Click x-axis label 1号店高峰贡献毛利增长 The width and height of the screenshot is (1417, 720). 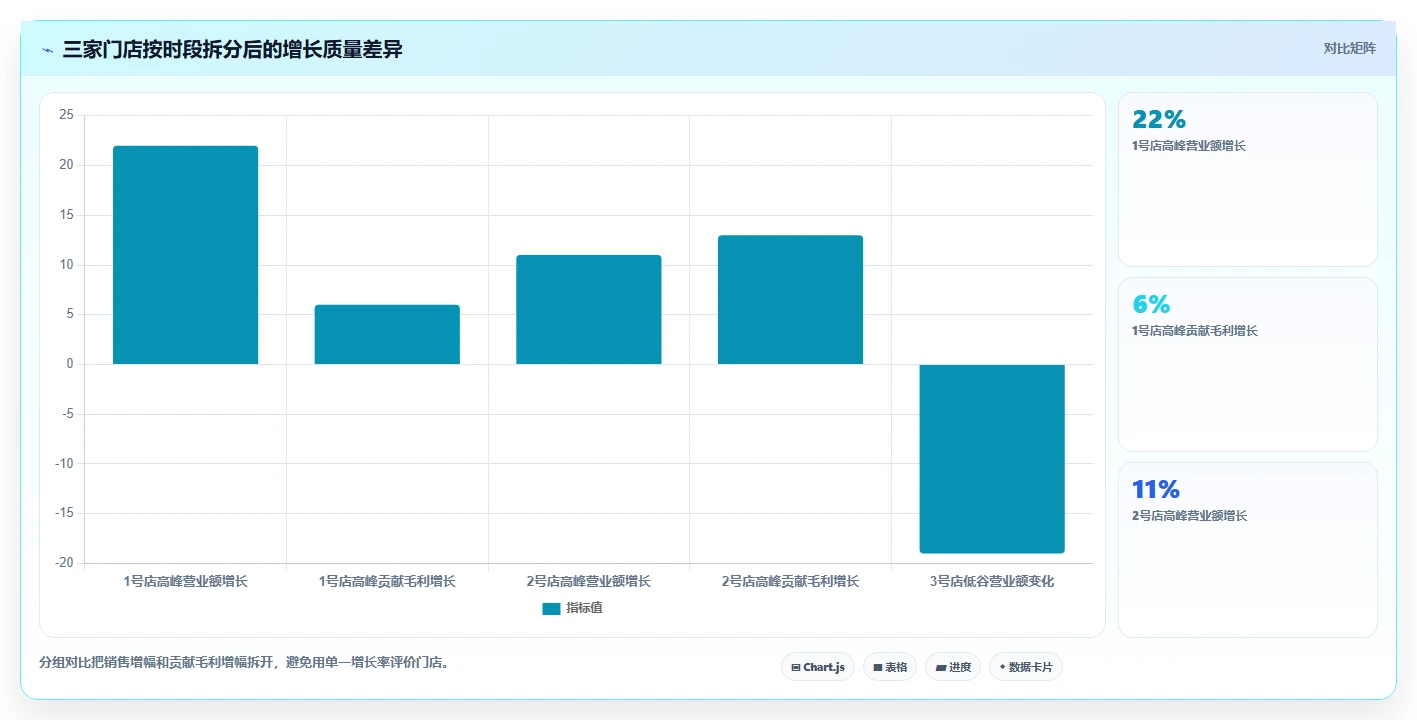387,581
